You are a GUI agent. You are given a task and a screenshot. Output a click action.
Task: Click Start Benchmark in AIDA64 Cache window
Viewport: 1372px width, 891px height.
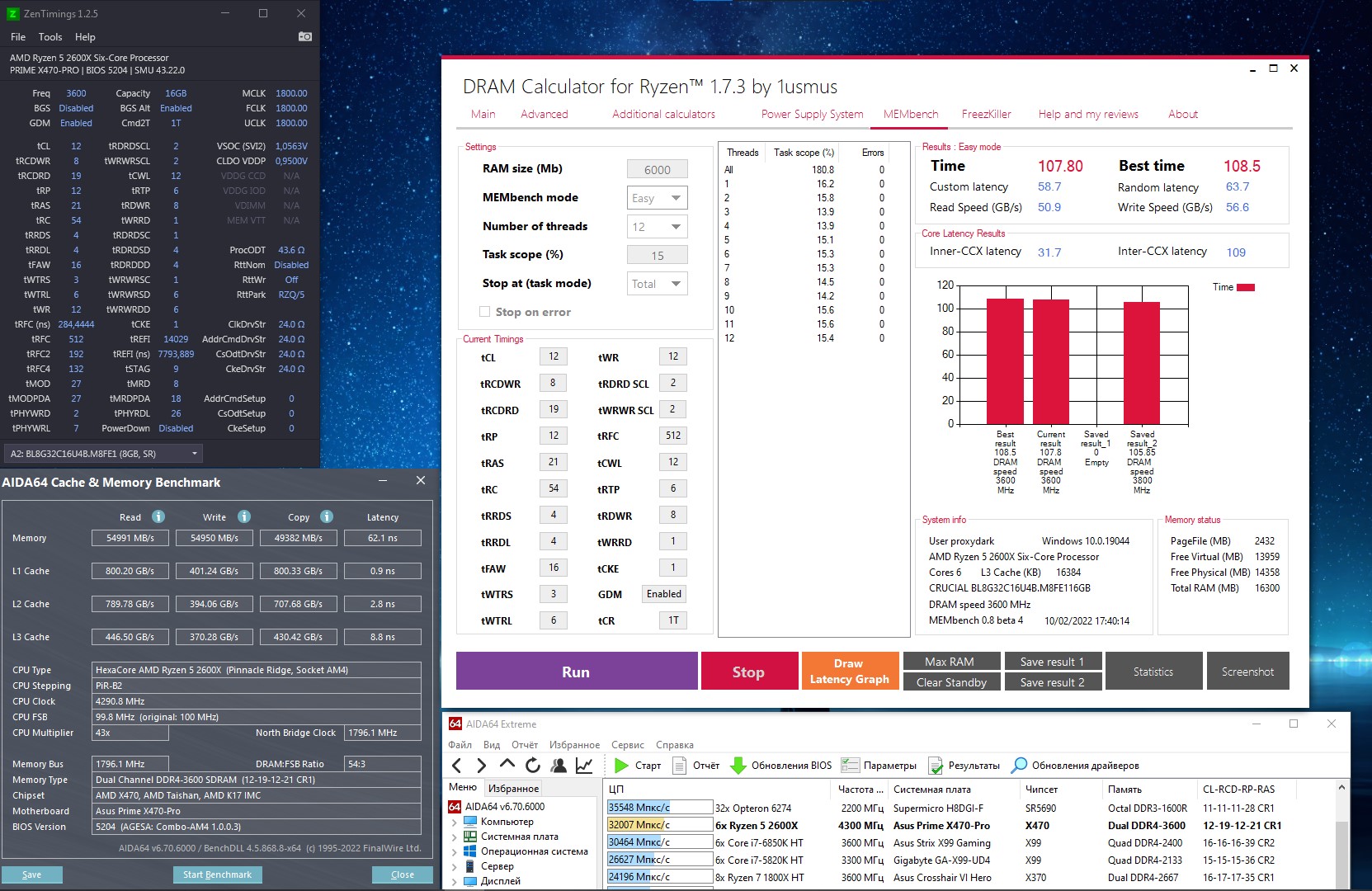pyautogui.click(x=218, y=874)
